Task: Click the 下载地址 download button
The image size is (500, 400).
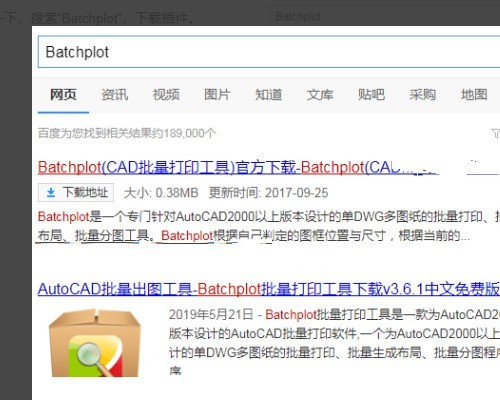Action: (x=76, y=193)
